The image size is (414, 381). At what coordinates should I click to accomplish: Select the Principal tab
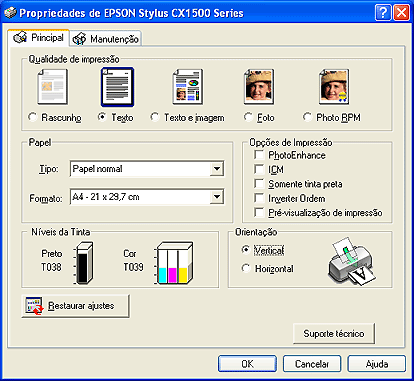click(39, 37)
